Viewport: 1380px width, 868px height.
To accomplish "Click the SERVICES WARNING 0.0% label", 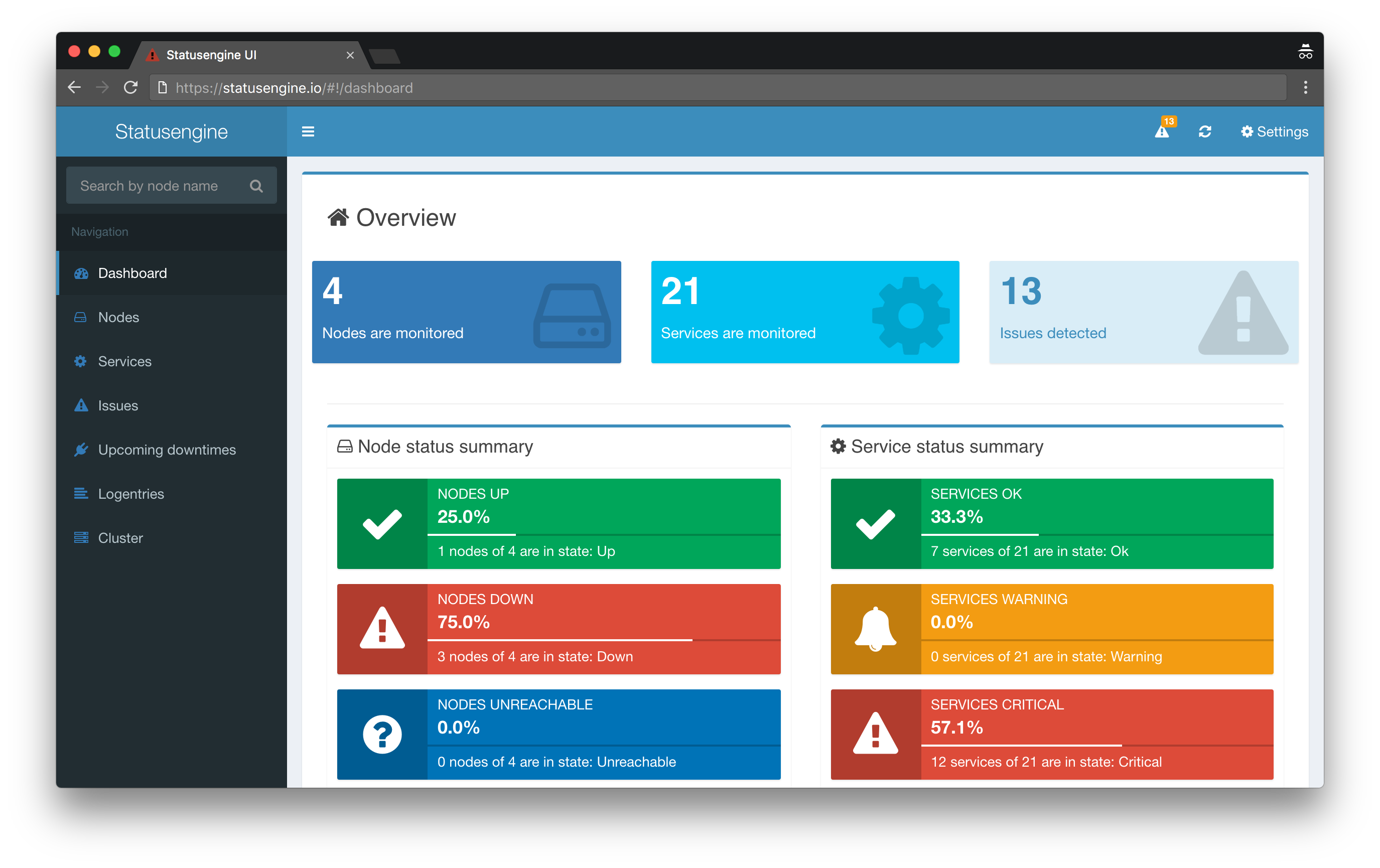I will 999,611.
